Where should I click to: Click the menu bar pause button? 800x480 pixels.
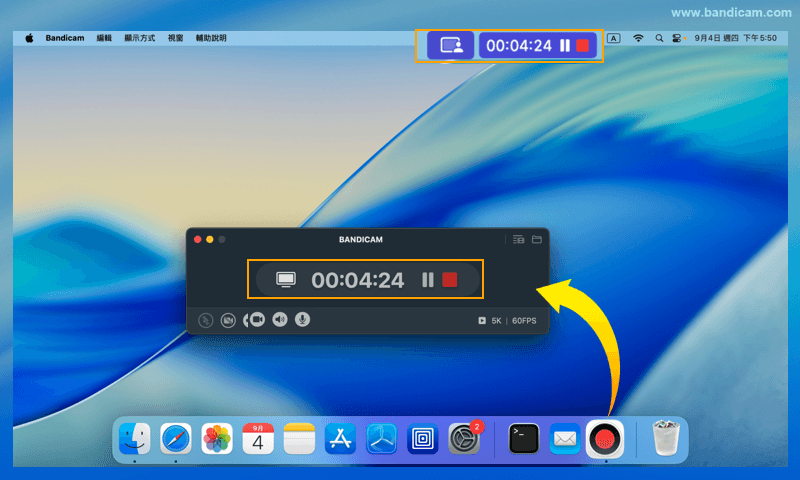pyautogui.click(x=565, y=45)
